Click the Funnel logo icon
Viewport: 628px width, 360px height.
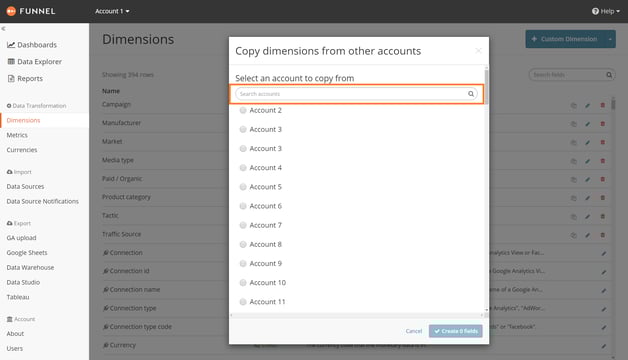tap(11, 11)
